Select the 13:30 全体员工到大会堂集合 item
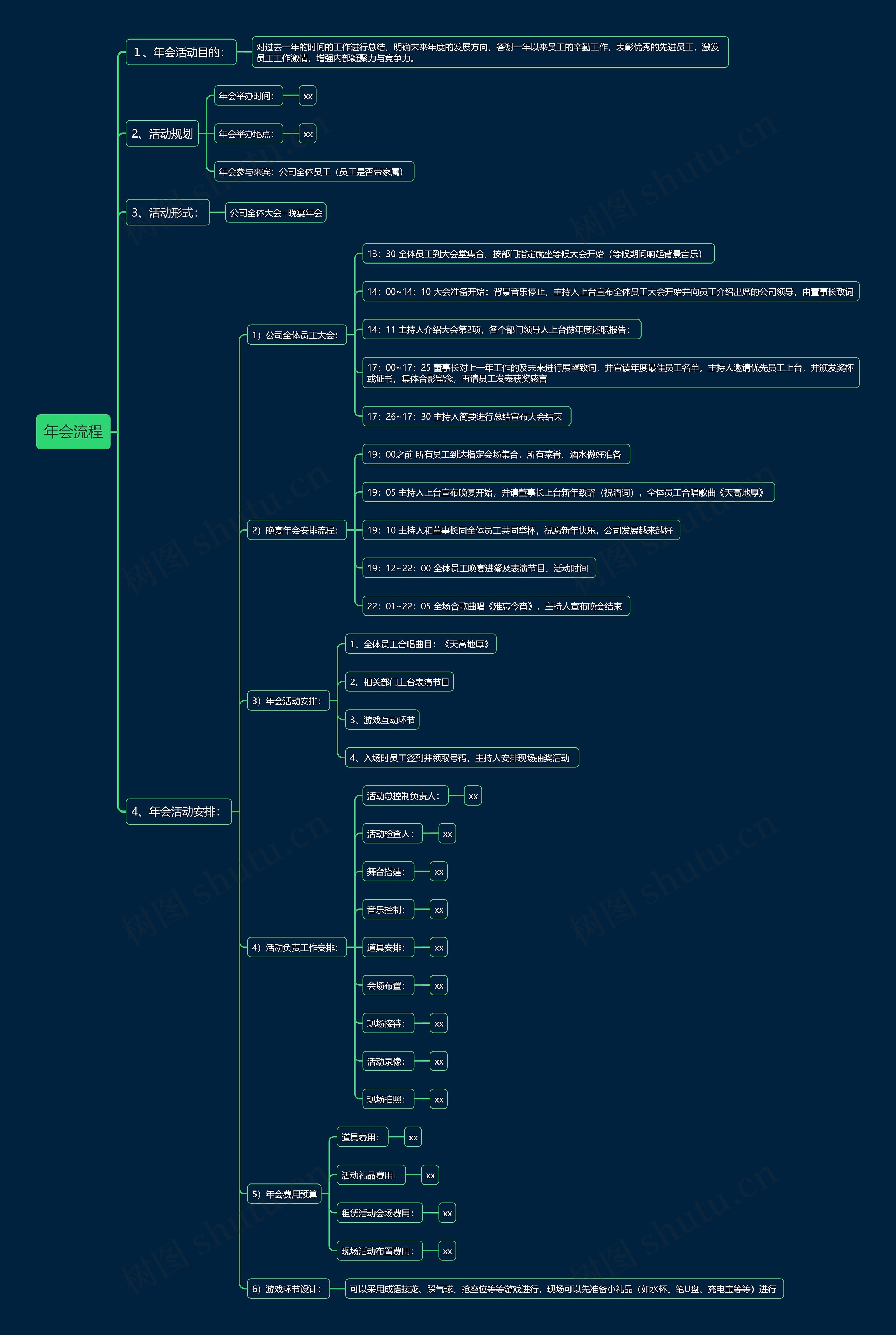Screen dimensions: 896x1335 pos(538,254)
